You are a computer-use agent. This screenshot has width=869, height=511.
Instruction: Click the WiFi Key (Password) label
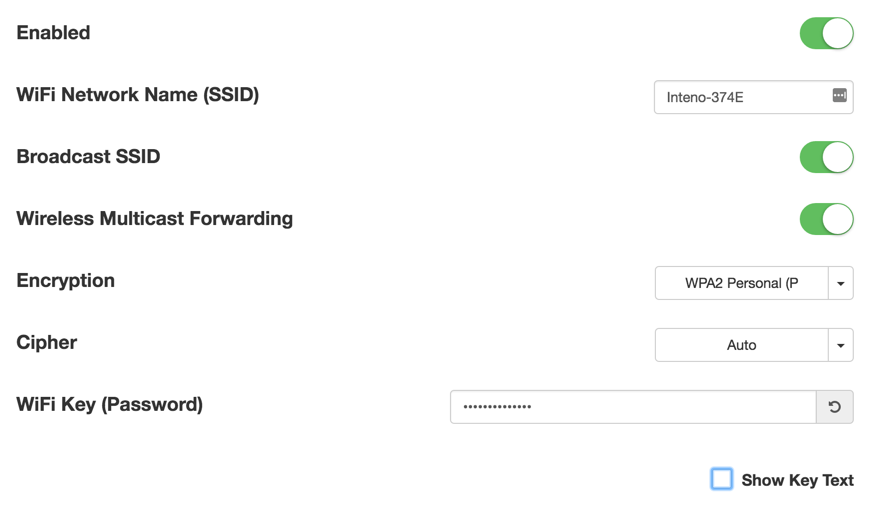110,405
